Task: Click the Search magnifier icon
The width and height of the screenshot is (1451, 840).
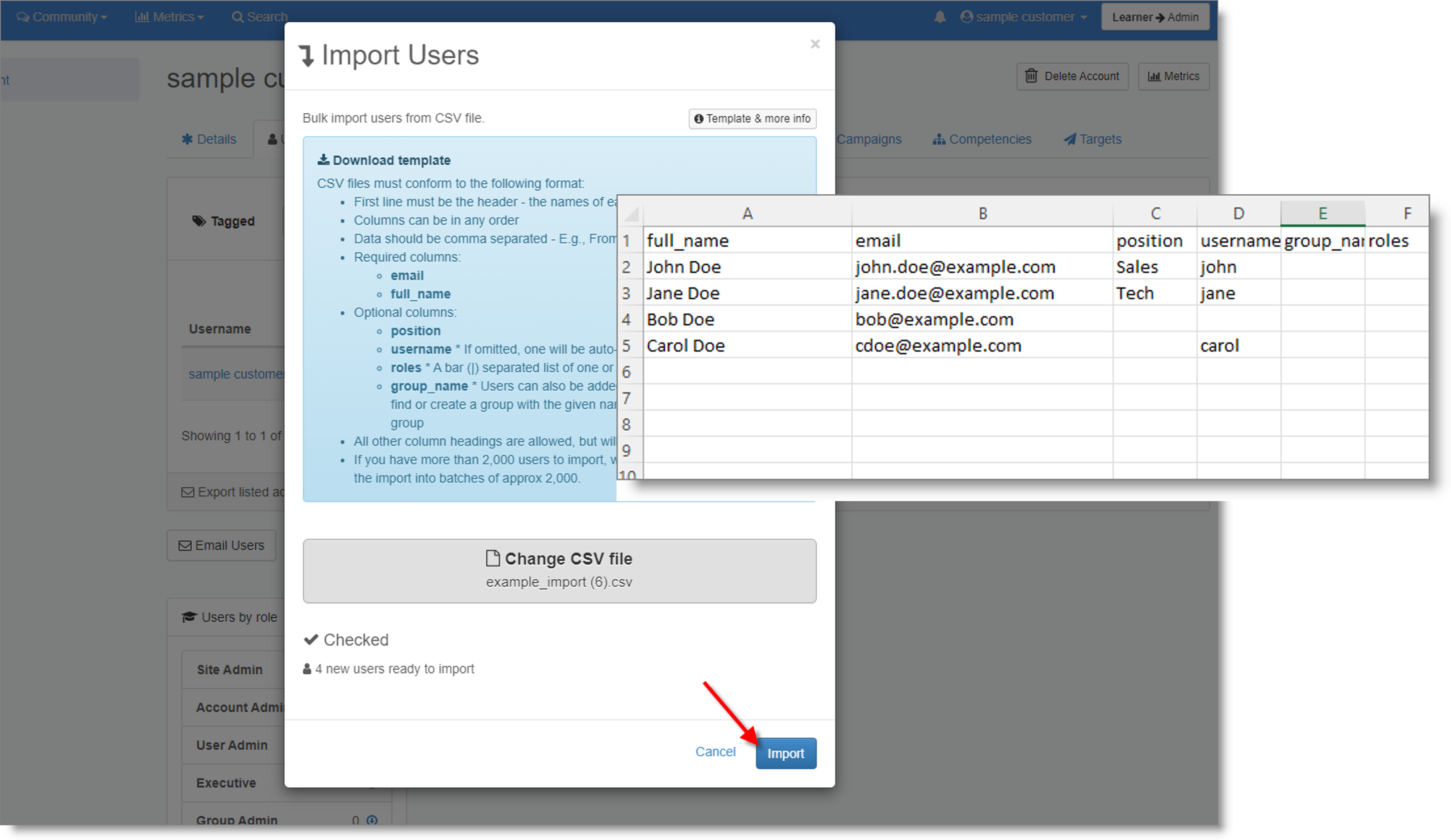Action: (x=237, y=17)
